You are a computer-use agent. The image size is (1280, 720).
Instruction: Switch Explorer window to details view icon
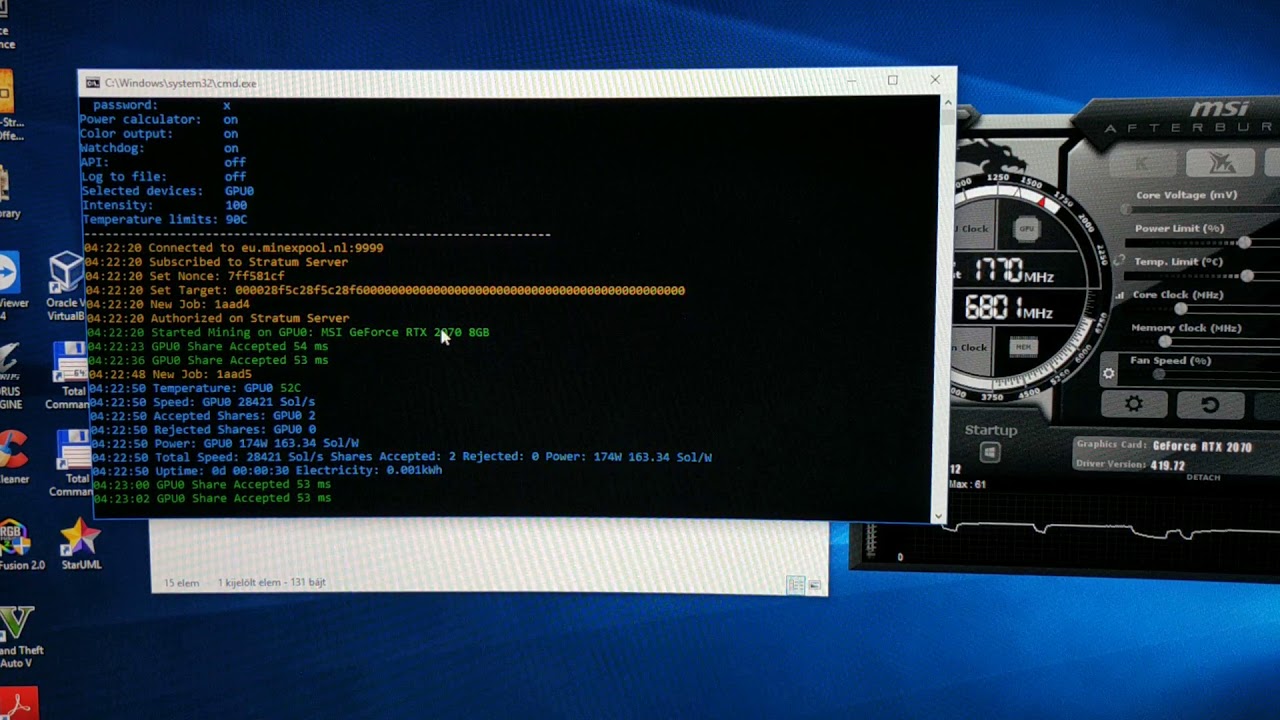(796, 584)
